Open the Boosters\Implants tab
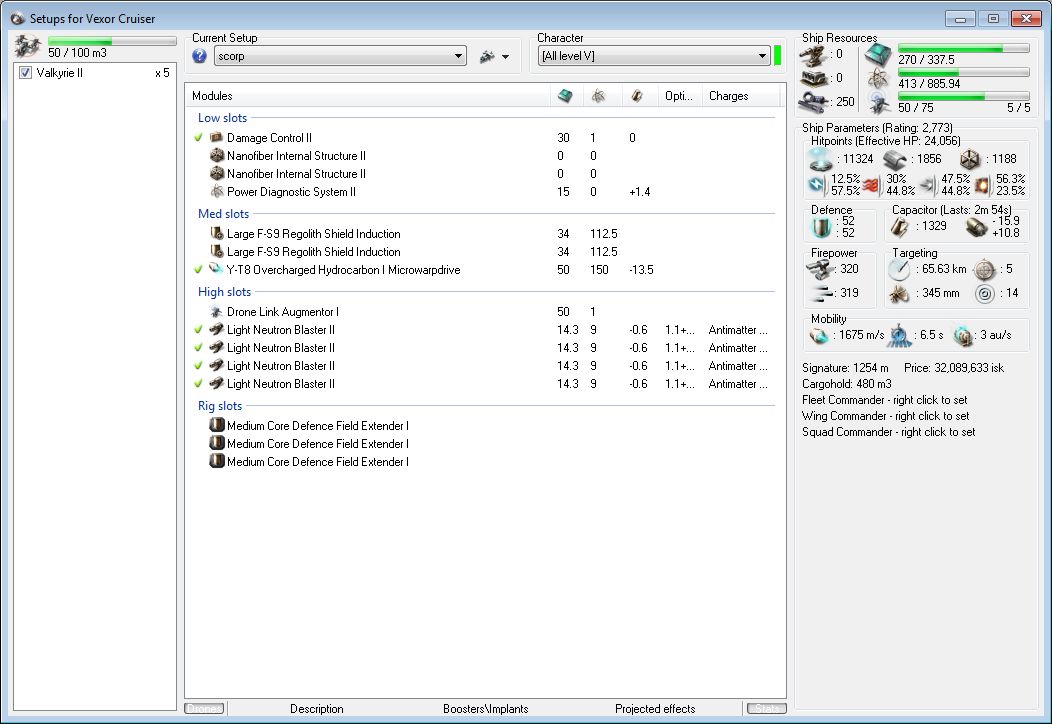 486,709
